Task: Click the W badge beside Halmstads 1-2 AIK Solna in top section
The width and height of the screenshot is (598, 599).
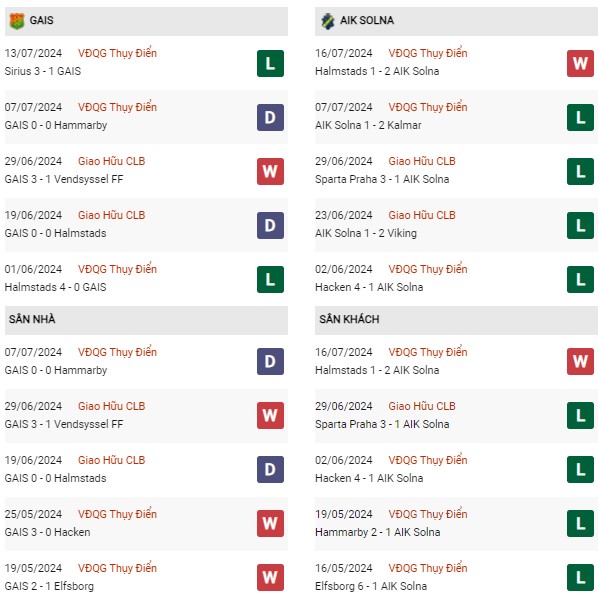Action: click(580, 63)
